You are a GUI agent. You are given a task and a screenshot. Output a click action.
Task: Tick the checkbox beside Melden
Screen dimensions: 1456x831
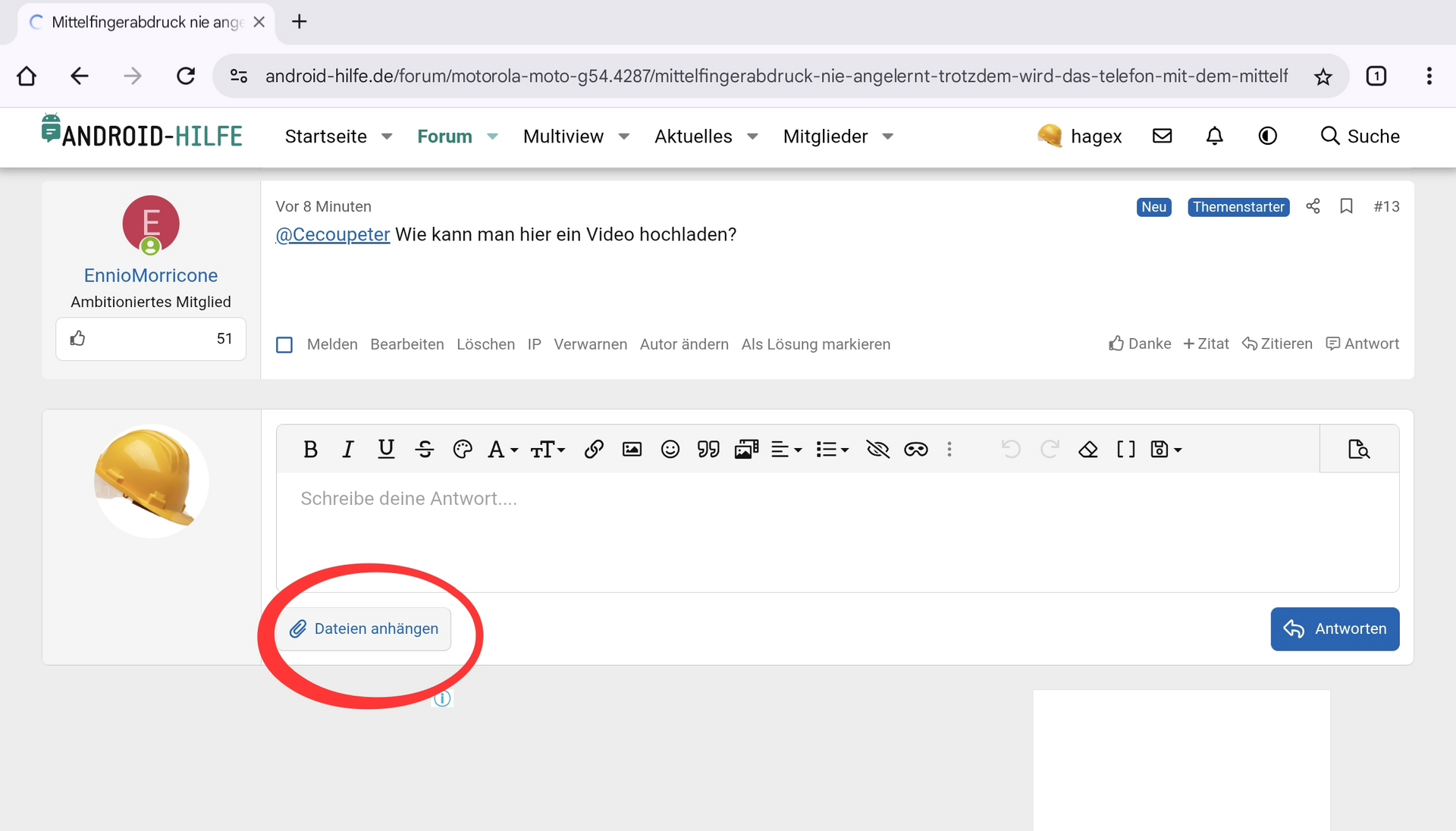pyautogui.click(x=284, y=345)
